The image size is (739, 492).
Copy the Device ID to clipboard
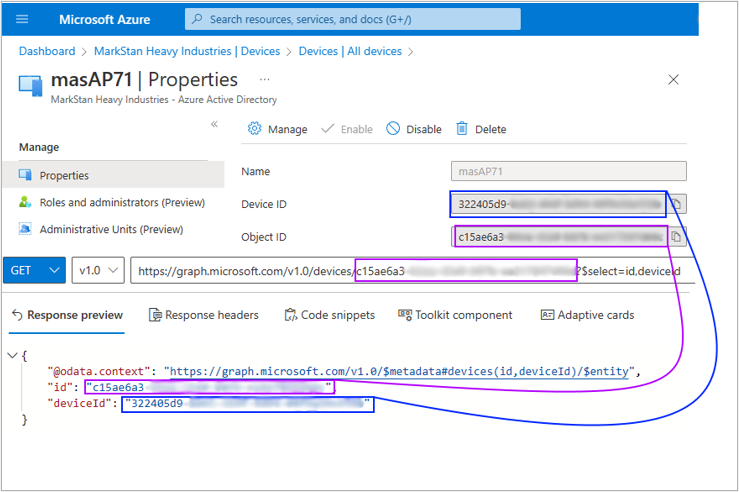[x=676, y=204]
